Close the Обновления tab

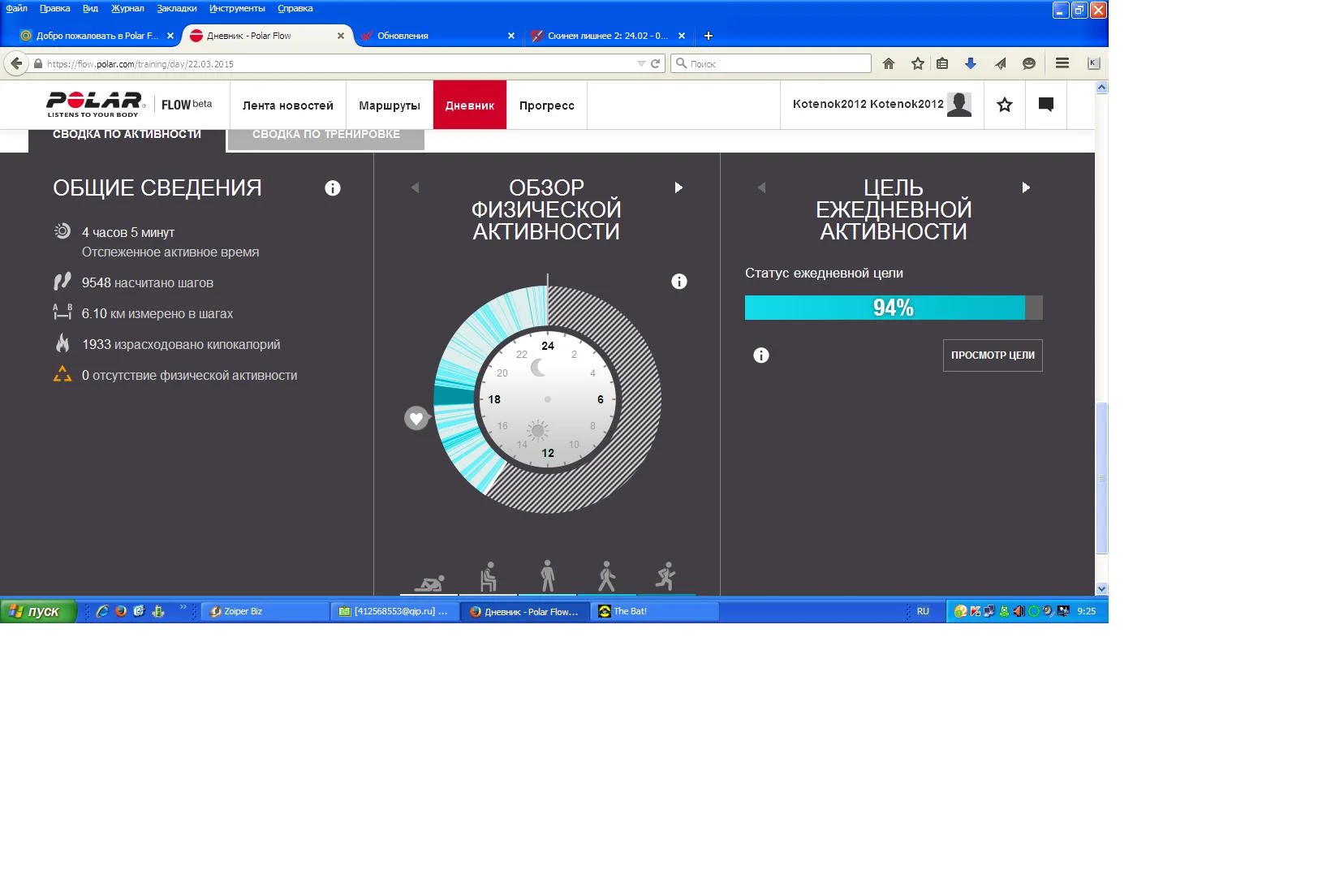(x=511, y=36)
